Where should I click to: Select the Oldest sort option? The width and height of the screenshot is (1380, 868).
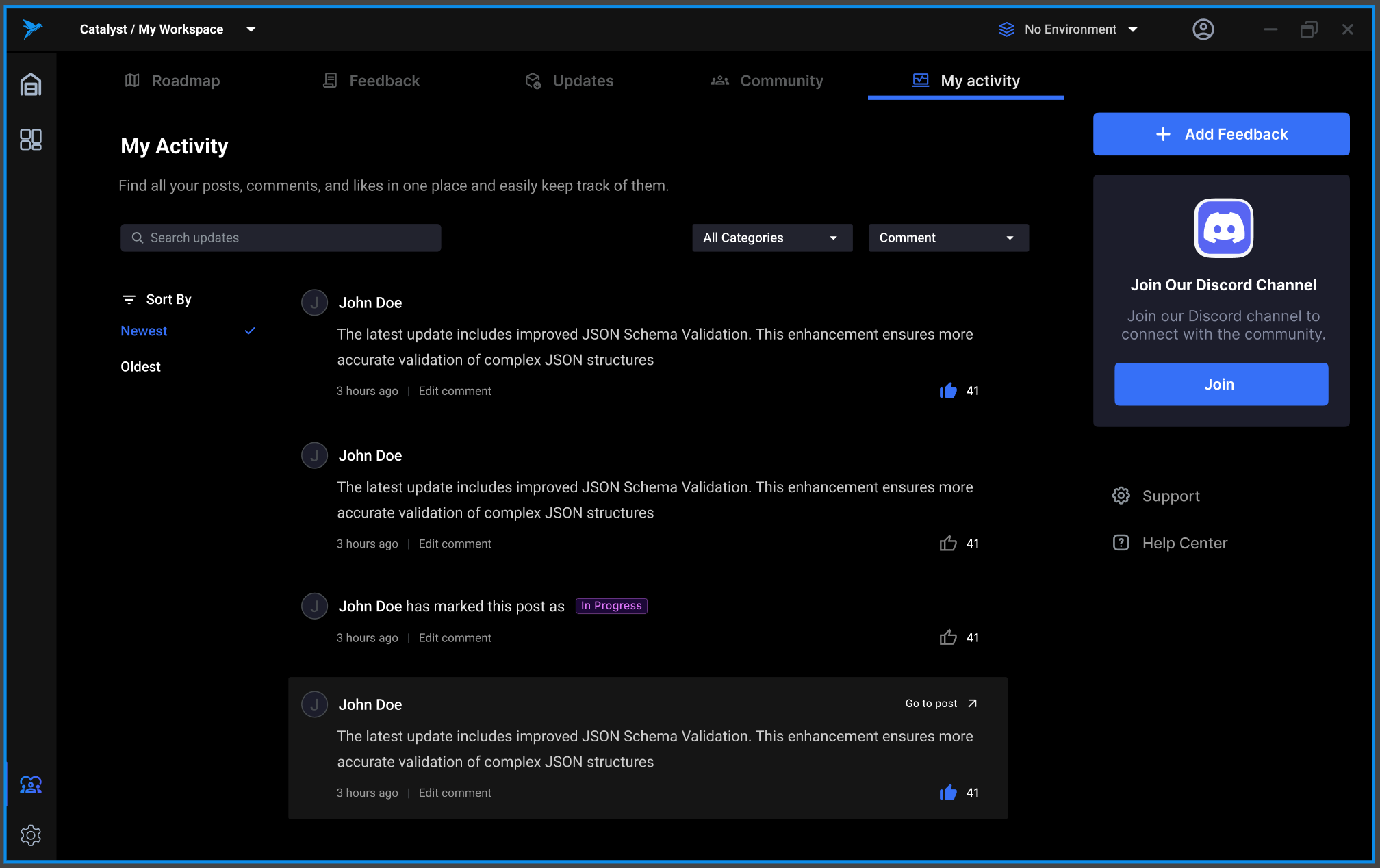[x=141, y=367]
